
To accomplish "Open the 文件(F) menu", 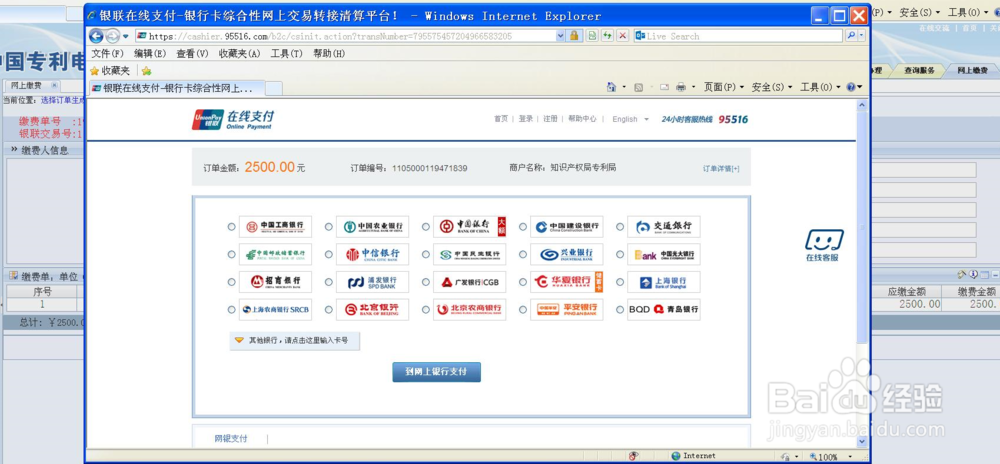I will coord(107,54).
